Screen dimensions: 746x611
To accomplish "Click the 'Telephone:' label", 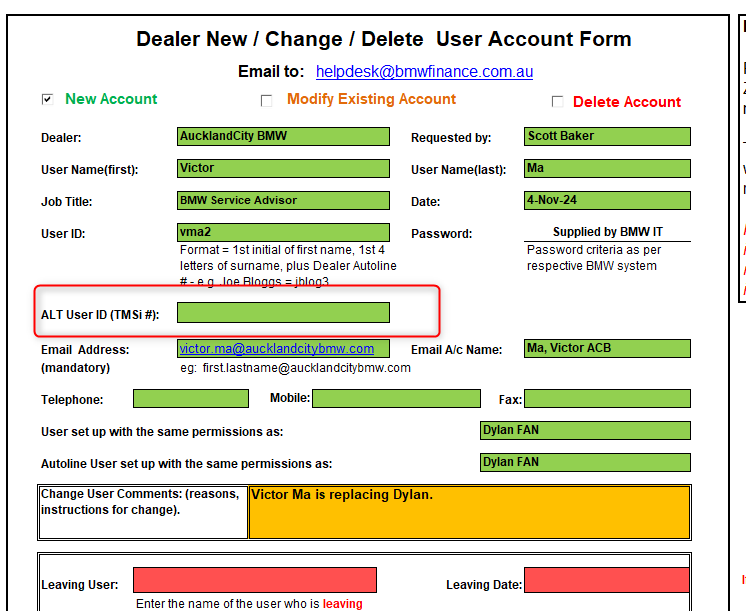I will pyautogui.click(x=72, y=400).
